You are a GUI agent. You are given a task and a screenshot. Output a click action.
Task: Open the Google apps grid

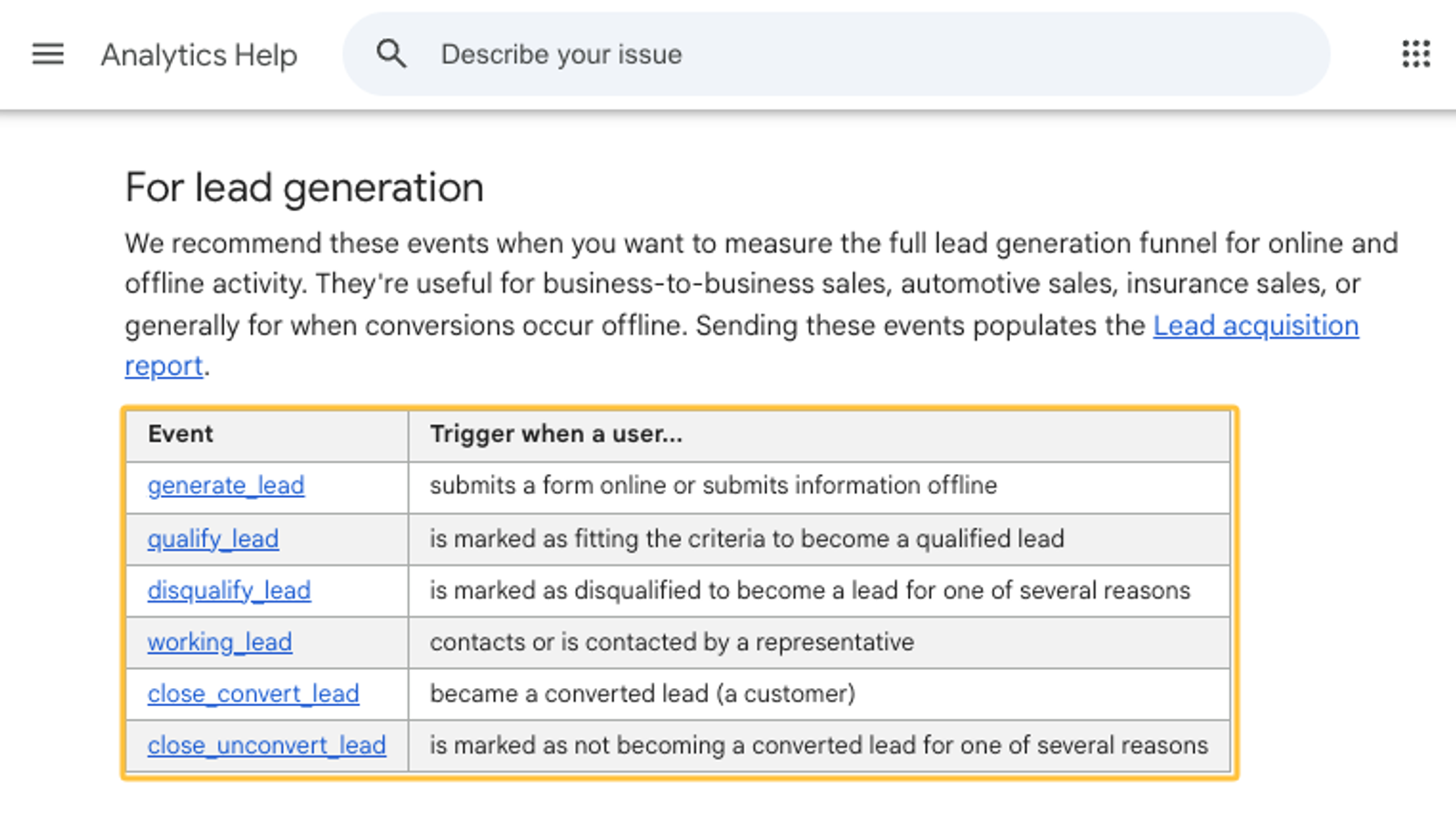(1416, 54)
